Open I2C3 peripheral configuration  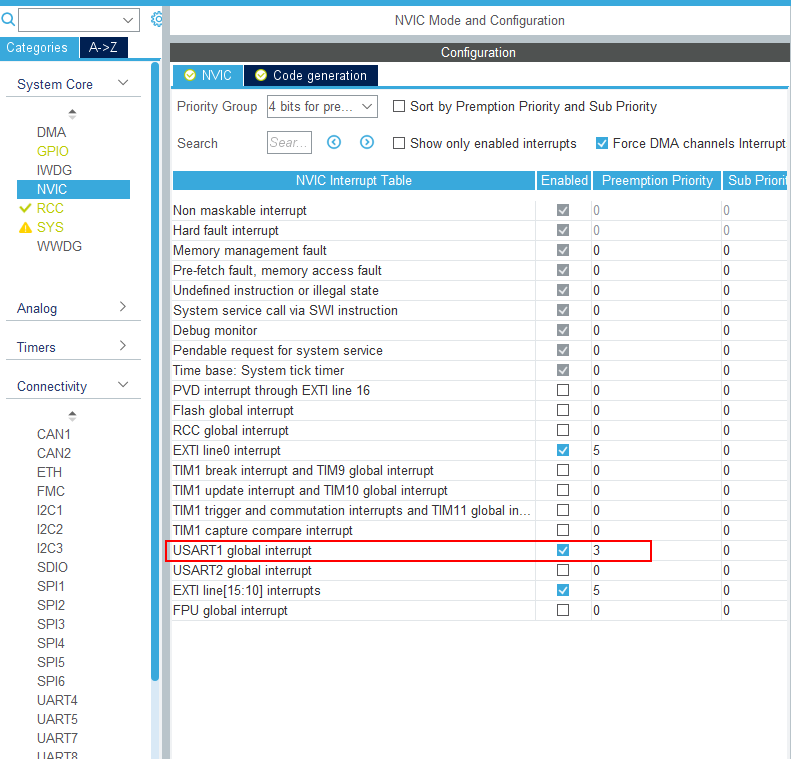(49, 548)
